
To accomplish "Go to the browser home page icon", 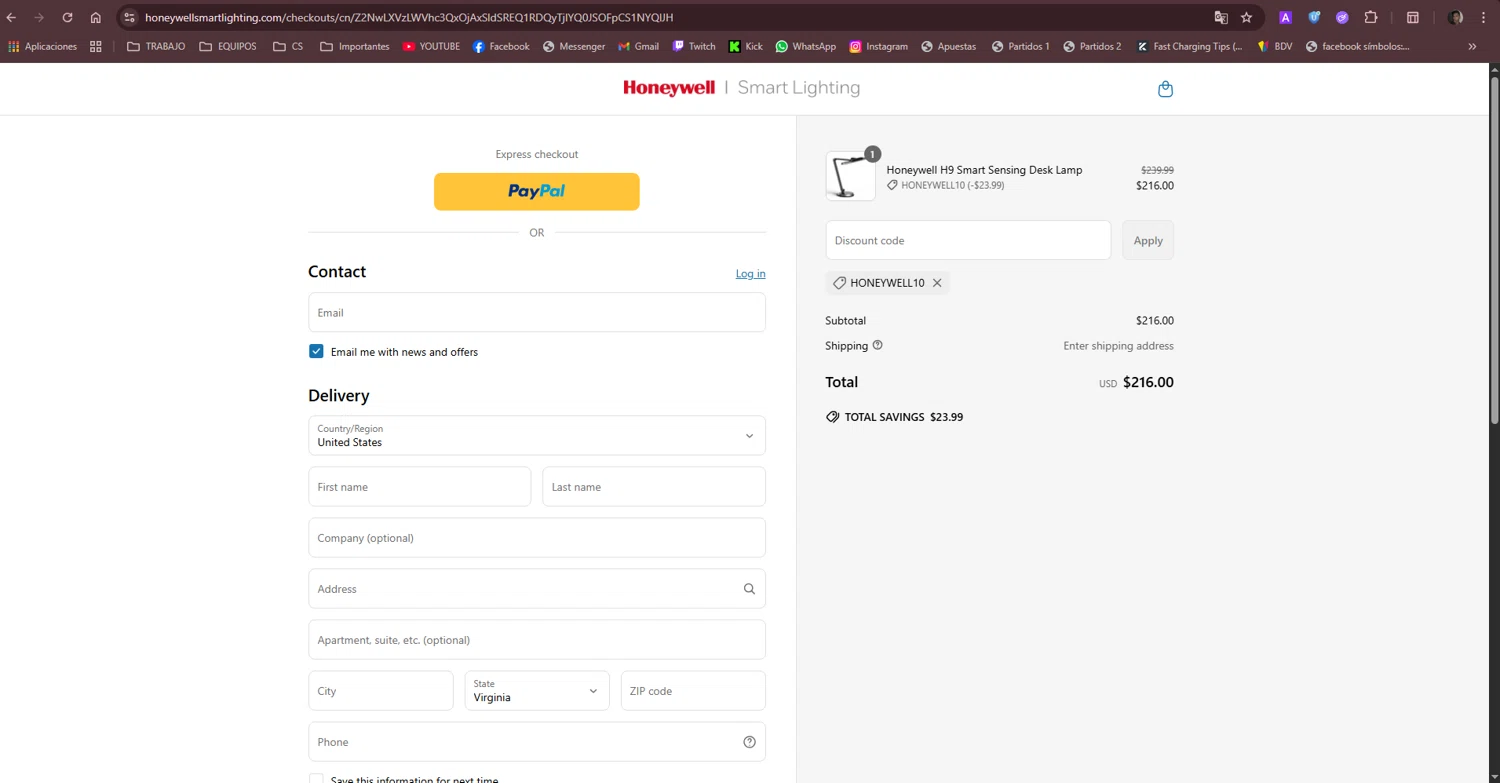I will pos(95,17).
